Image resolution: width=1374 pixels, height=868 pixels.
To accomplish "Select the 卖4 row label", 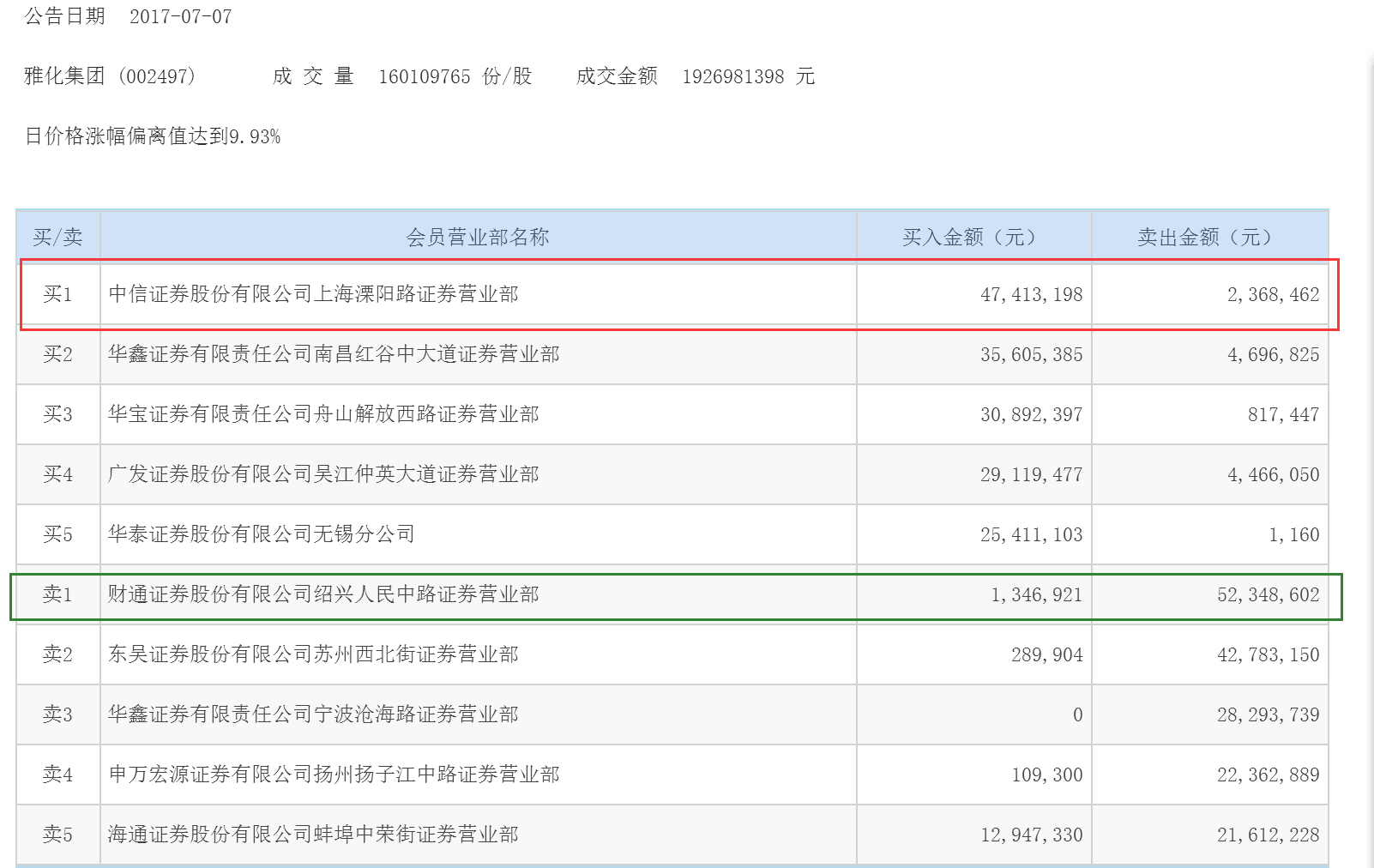I will point(57,775).
